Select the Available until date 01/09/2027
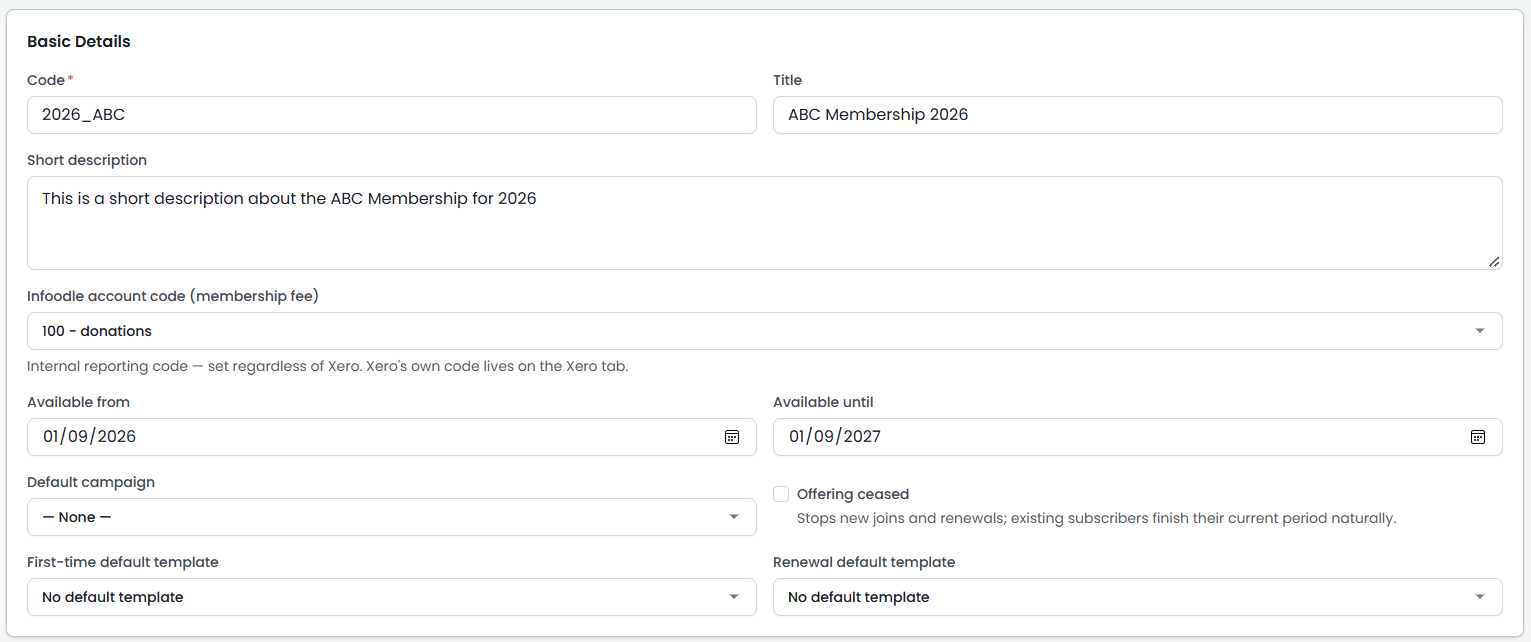 [x=1137, y=437]
